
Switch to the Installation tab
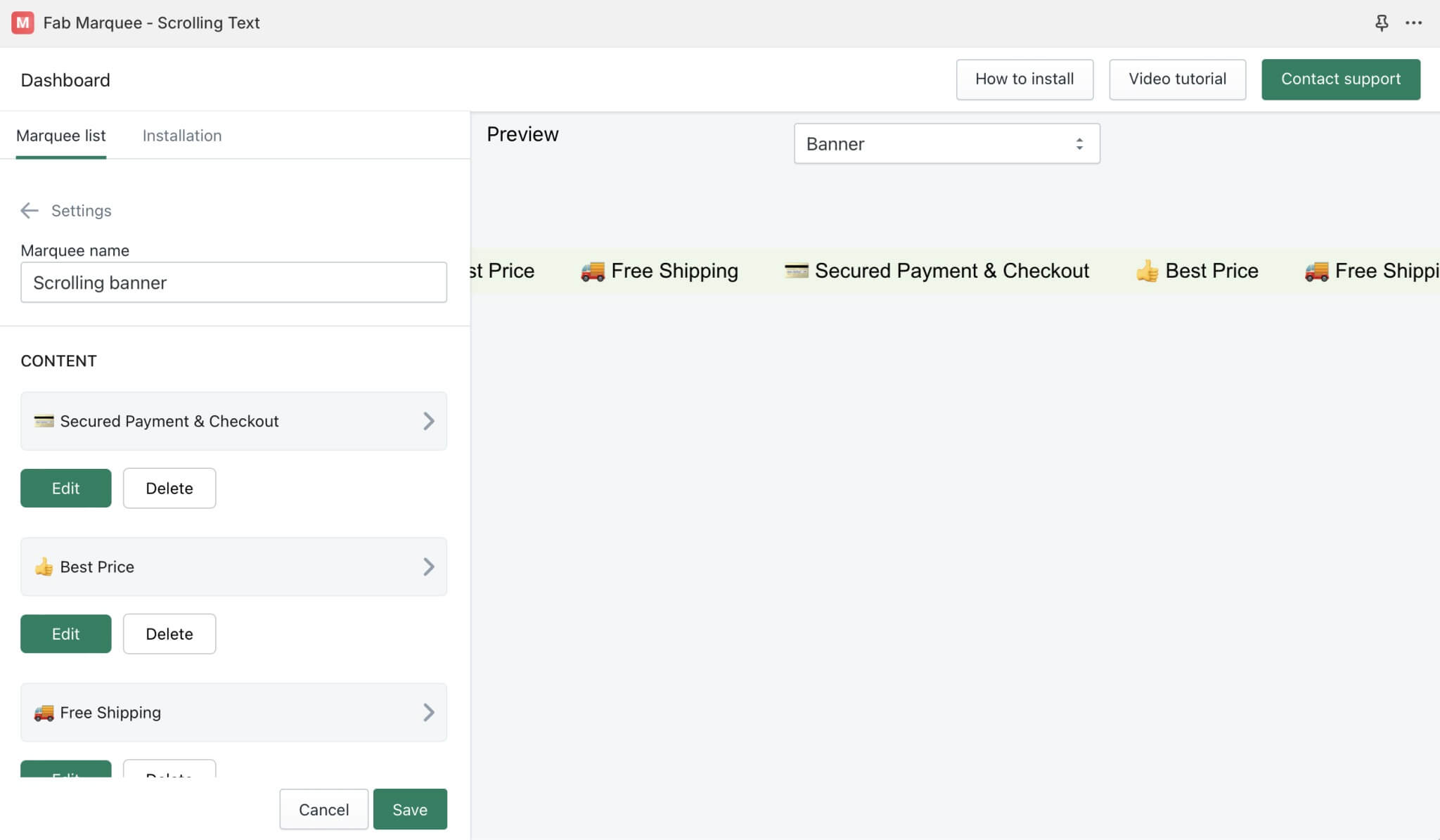pos(181,135)
